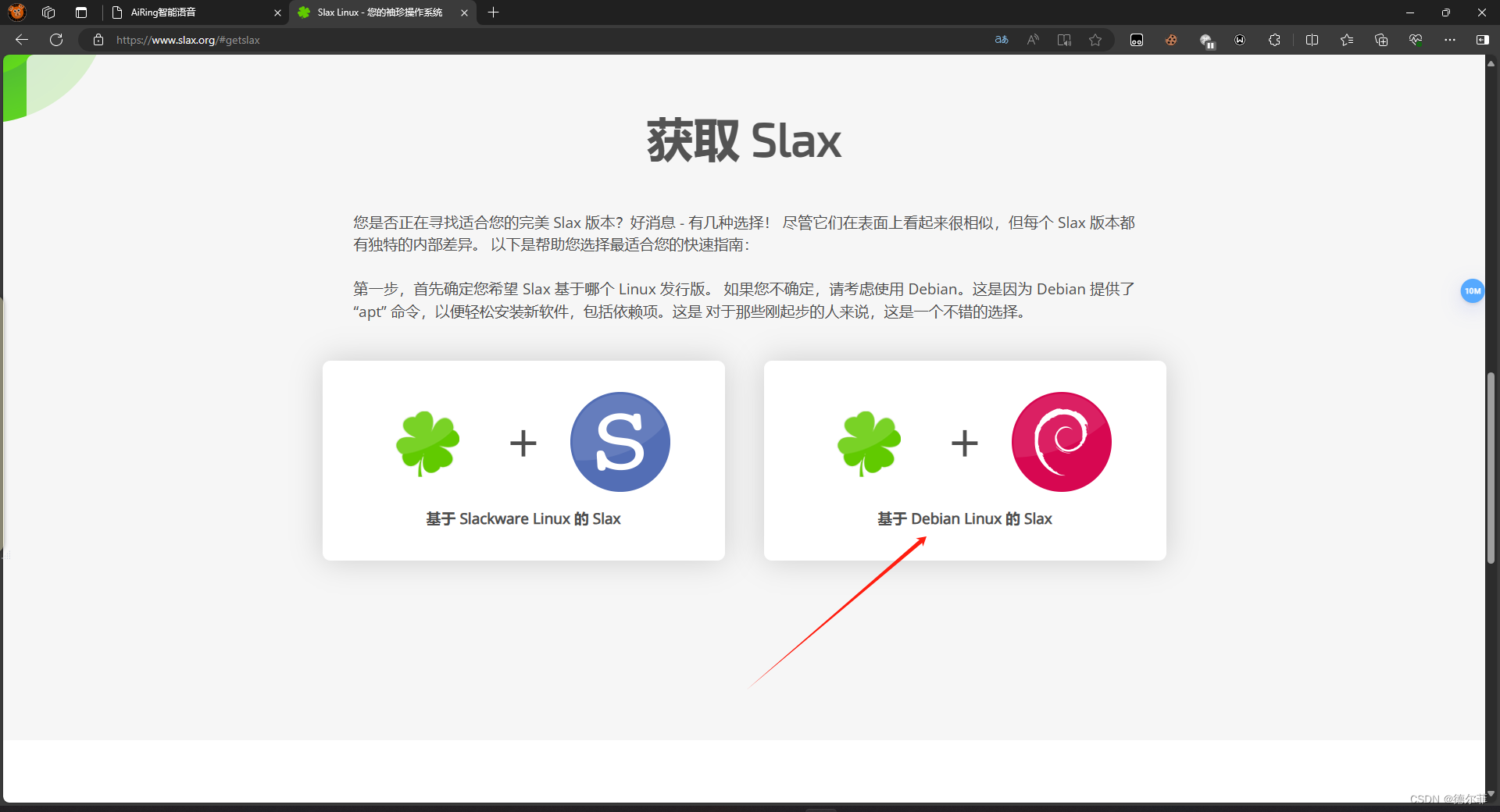Click the page vertical scrollbar thumb

1491,468
